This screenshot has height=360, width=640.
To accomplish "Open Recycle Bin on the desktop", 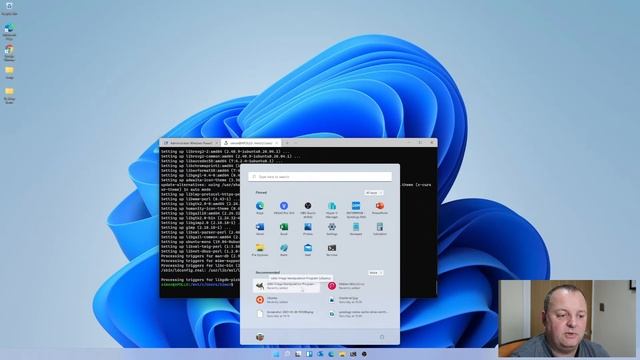I will (9, 8).
